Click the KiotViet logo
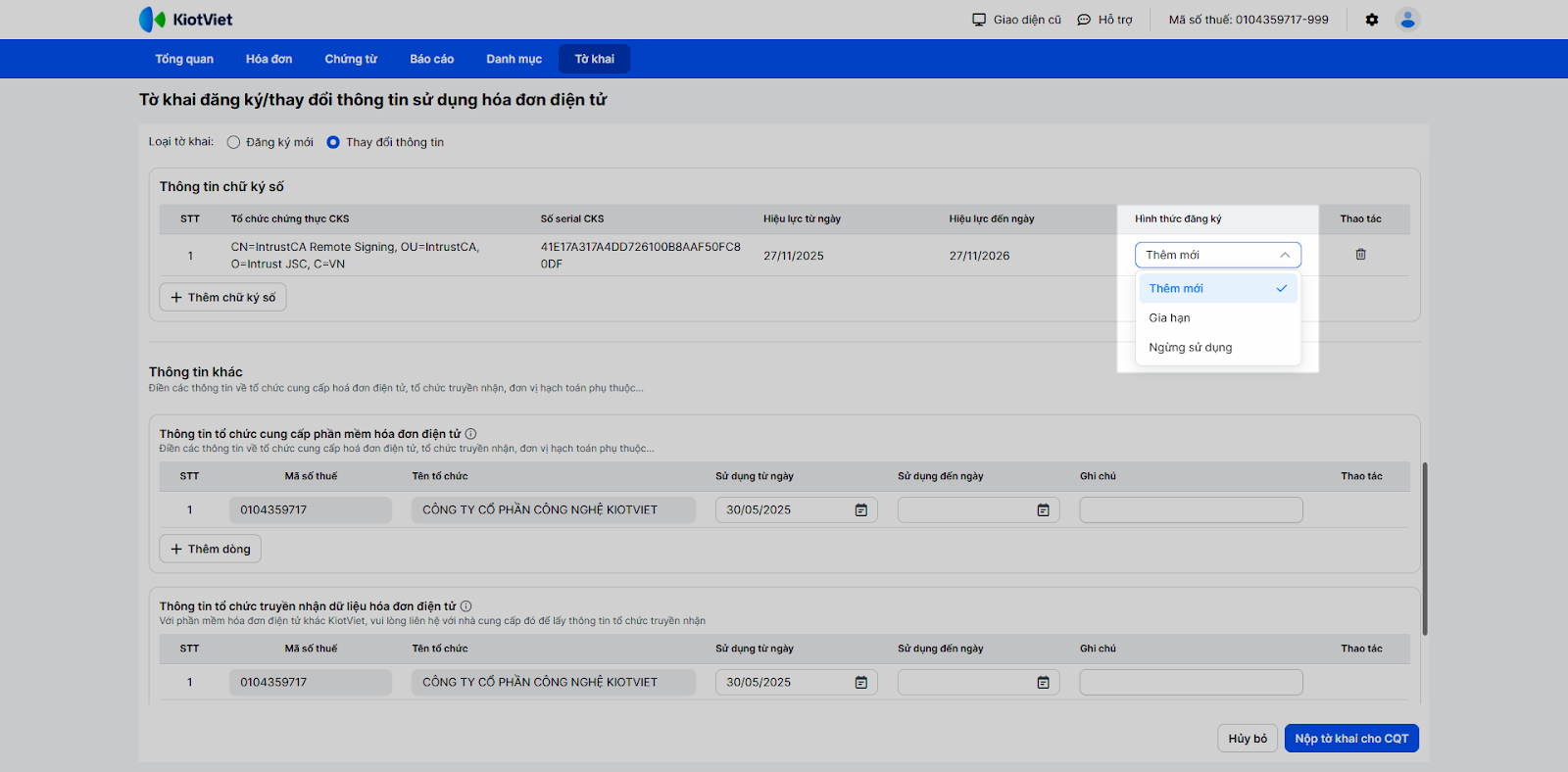The width and height of the screenshot is (1568, 772). pos(185,20)
